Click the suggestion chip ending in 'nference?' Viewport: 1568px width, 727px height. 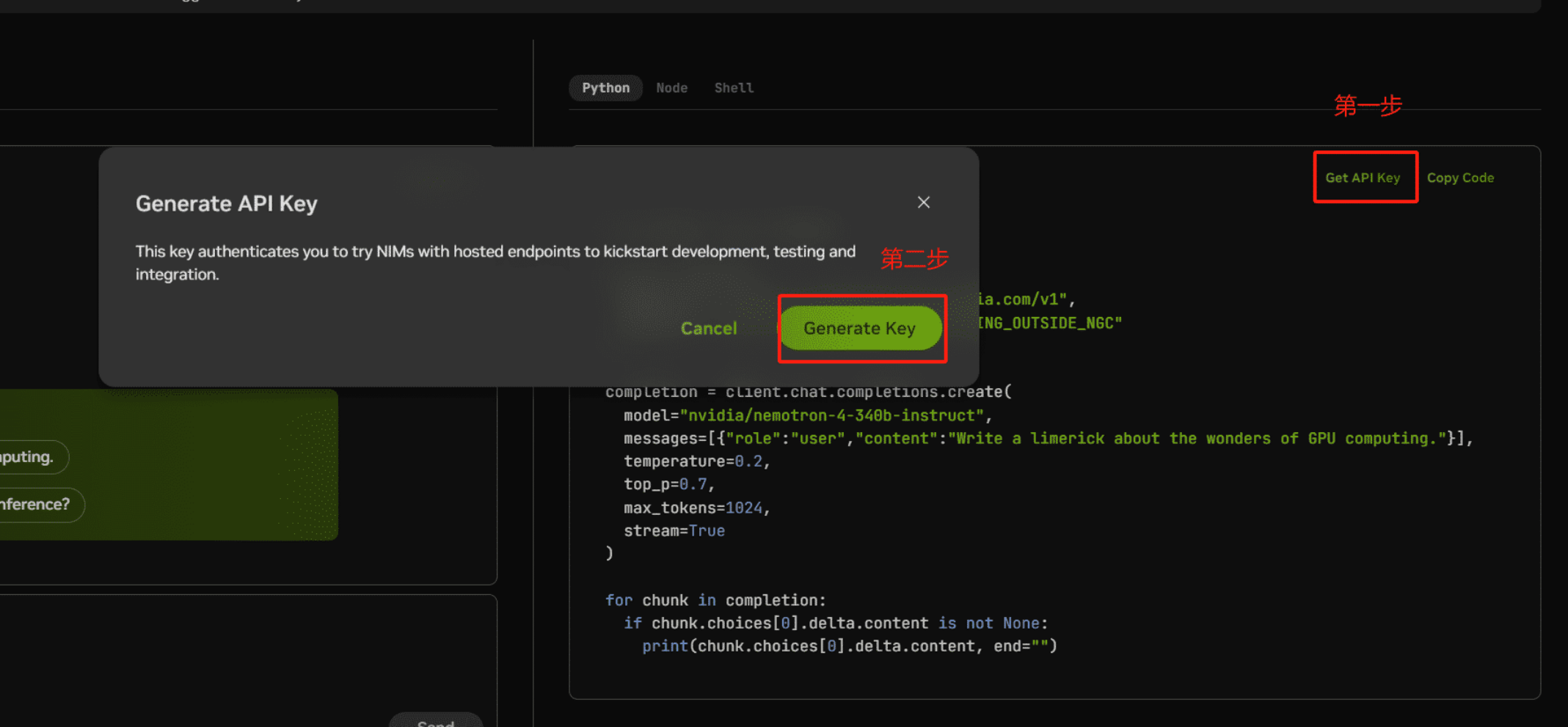coord(41,505)
